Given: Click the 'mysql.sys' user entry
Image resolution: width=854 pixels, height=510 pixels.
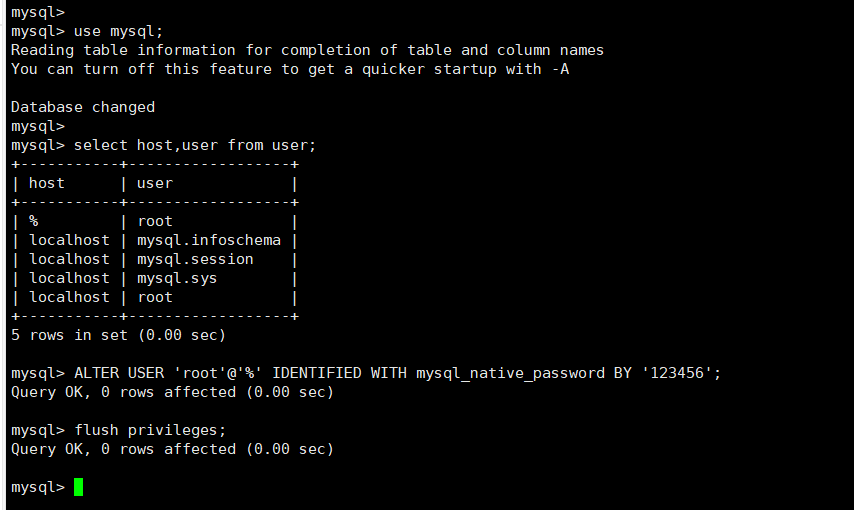Looking at the screenshot, I should tap(177, 278).
